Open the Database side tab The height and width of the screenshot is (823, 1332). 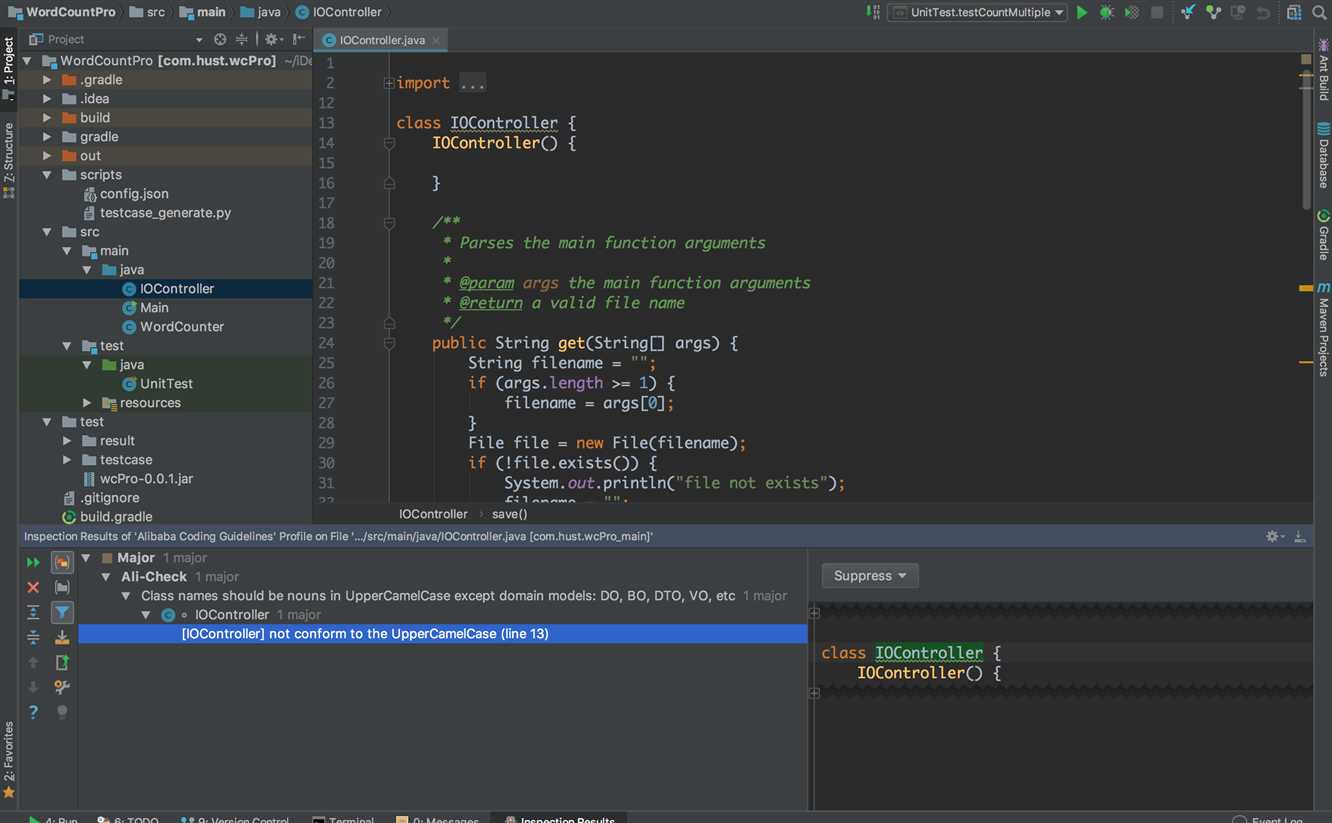click(x=1323, y=156)
